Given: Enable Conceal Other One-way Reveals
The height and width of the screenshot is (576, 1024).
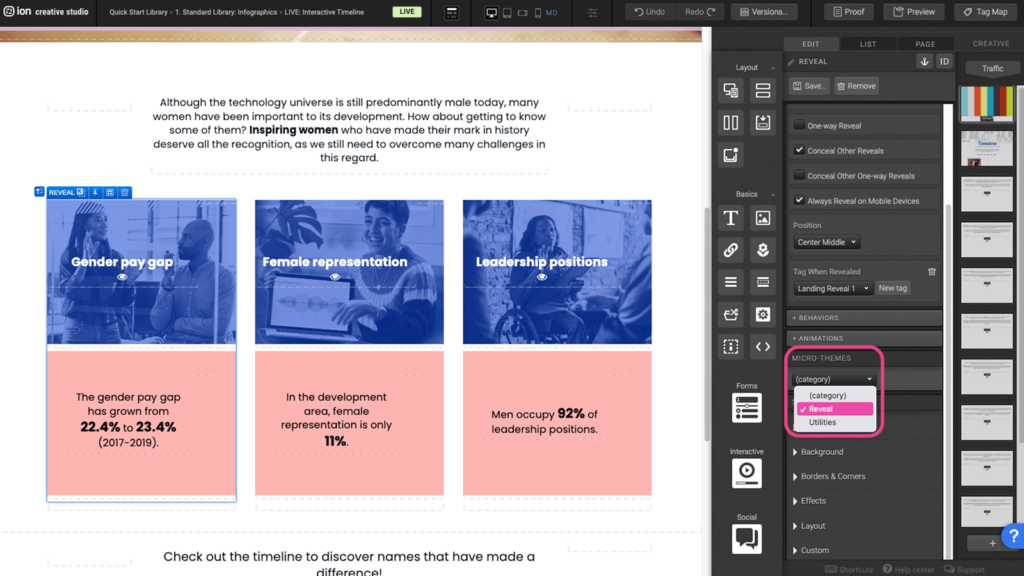Looking at the screenshot, I should 799,175.
